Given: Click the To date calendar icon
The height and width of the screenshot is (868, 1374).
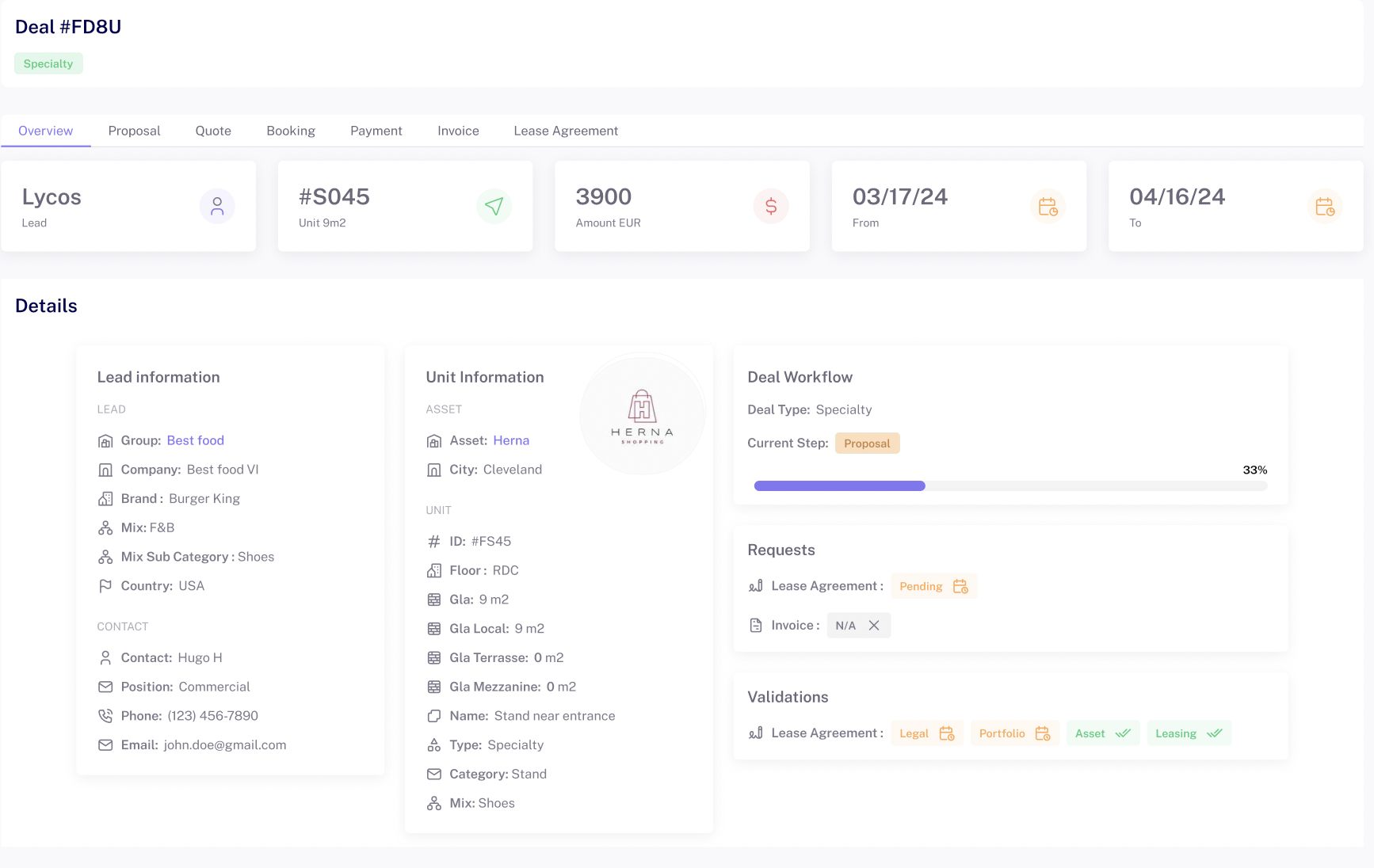Looking at the screenshot, I should 1324,207.
